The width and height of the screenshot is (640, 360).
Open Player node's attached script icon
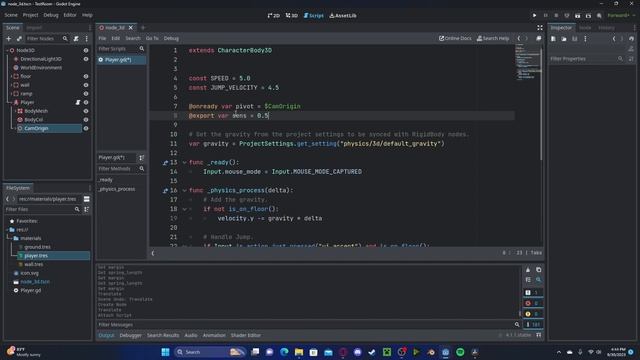click(x=78, y=102)
